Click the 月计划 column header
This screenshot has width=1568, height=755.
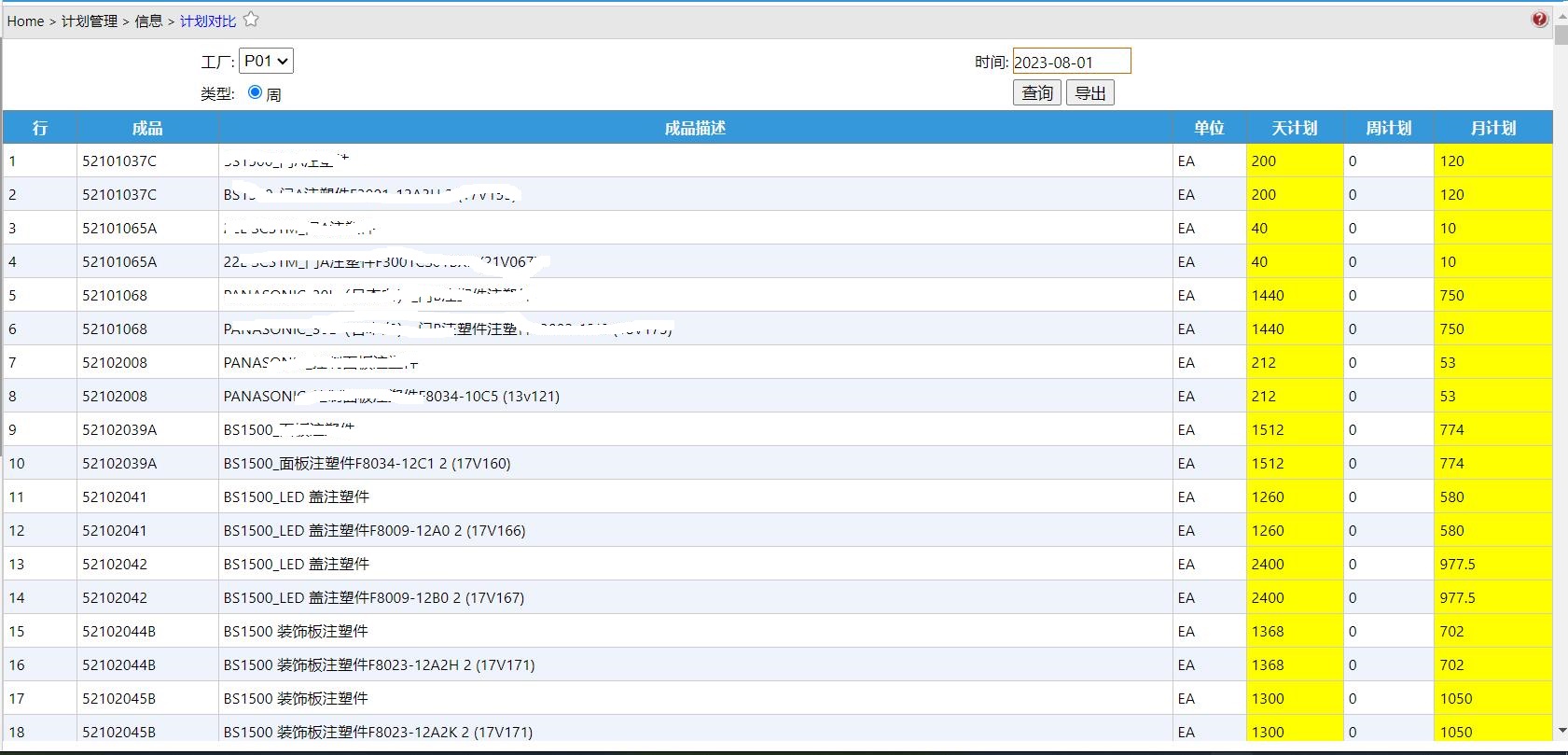click(1493, 128)
